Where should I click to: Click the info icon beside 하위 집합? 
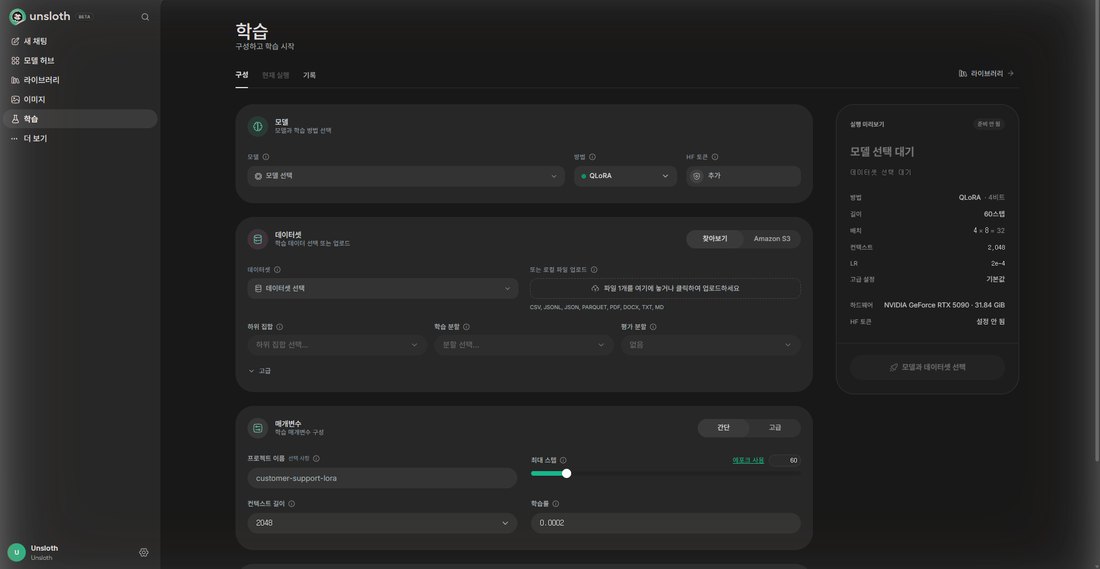pyautogui.click(x=280, y=327)
